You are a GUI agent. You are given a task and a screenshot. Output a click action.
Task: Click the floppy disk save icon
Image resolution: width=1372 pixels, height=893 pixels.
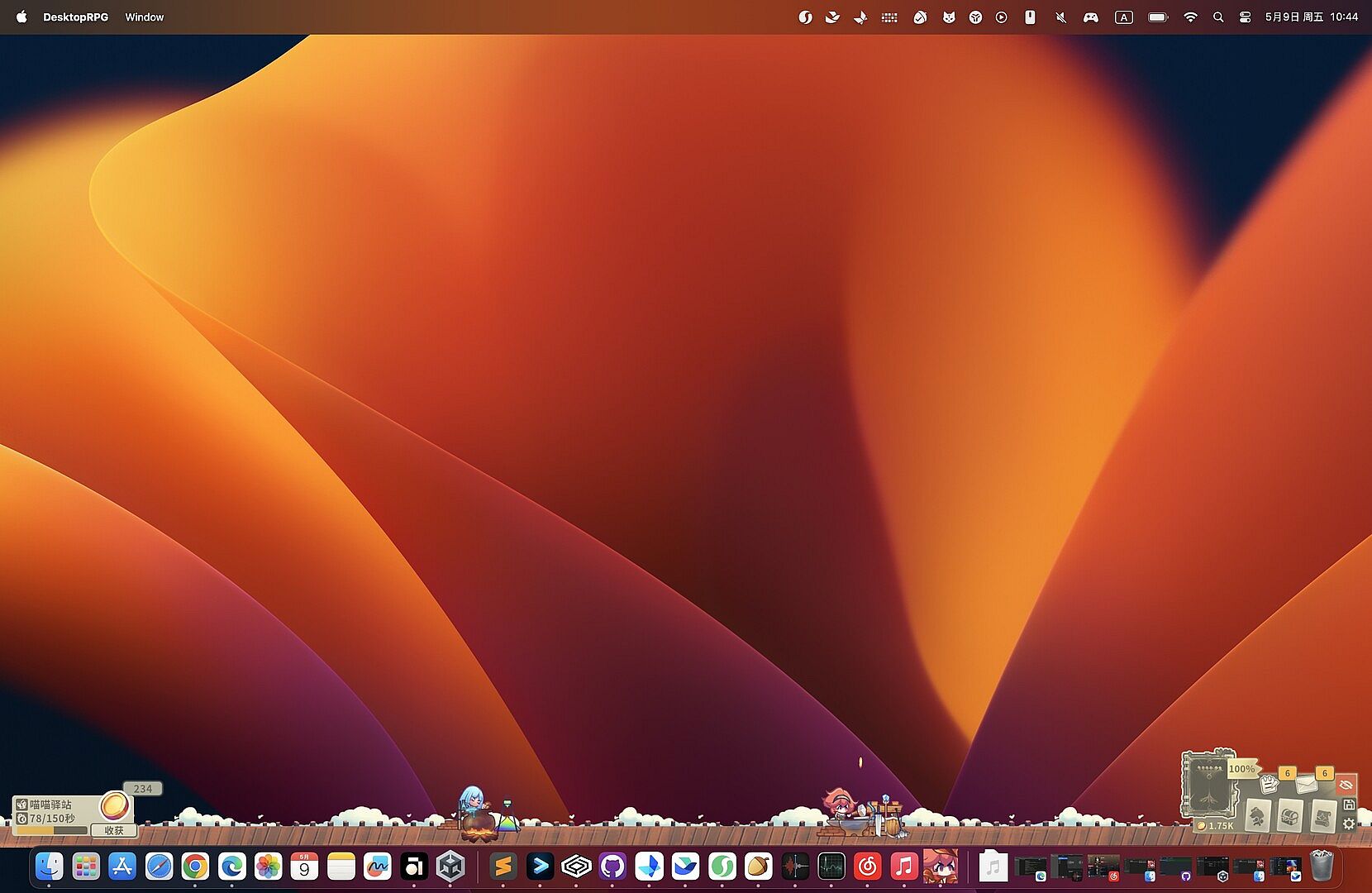tap(1349, 805)
